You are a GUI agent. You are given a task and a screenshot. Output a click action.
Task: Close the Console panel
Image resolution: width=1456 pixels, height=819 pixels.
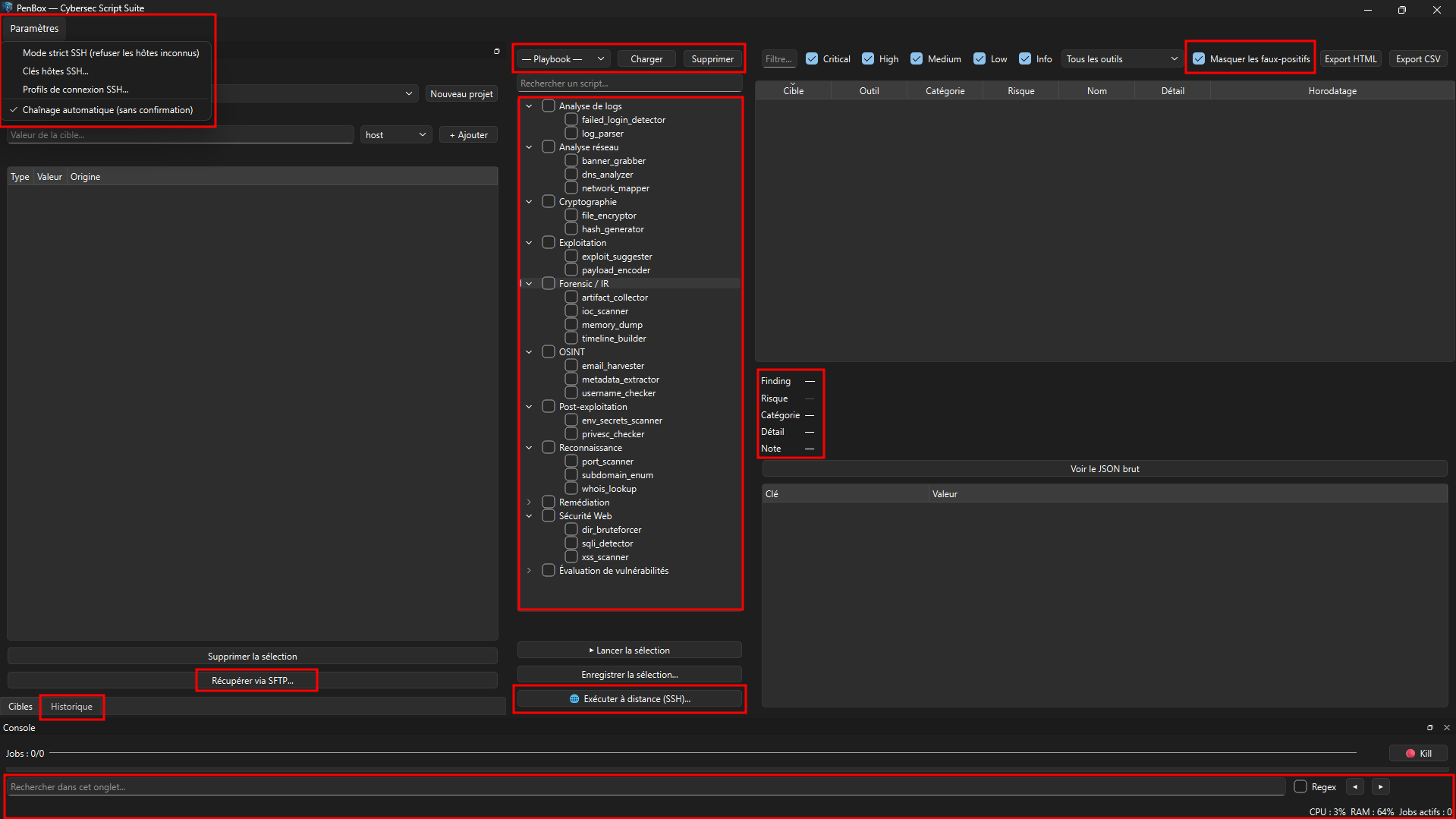click(x=1447, y=727)
